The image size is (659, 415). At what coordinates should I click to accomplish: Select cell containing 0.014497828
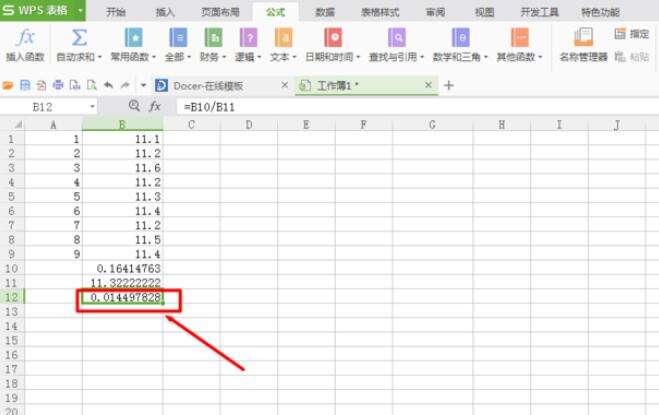tap(122, 297)
